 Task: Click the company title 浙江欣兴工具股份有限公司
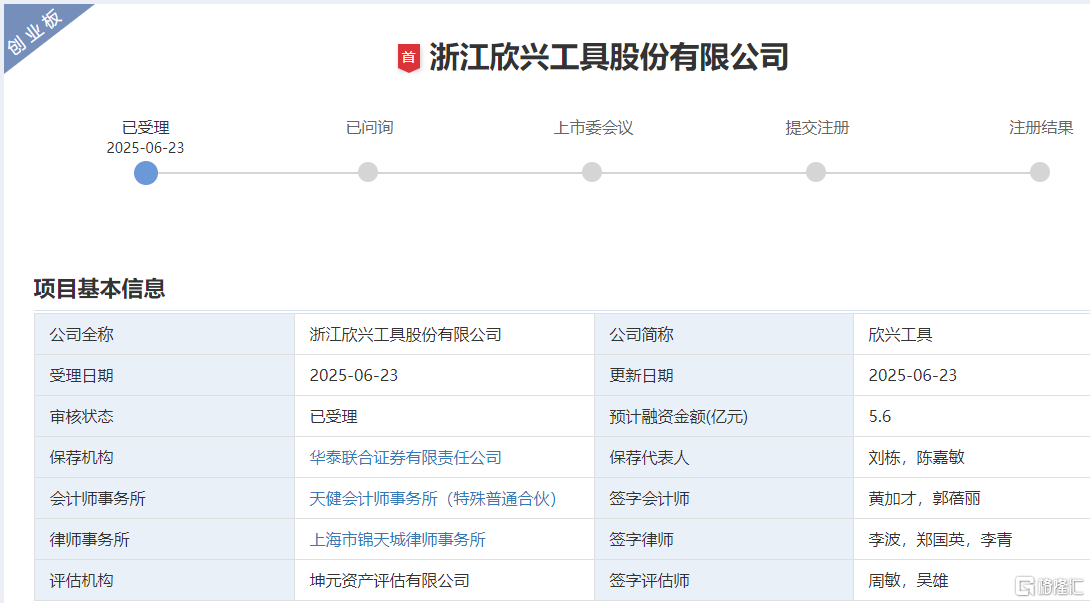coord(609,57)
